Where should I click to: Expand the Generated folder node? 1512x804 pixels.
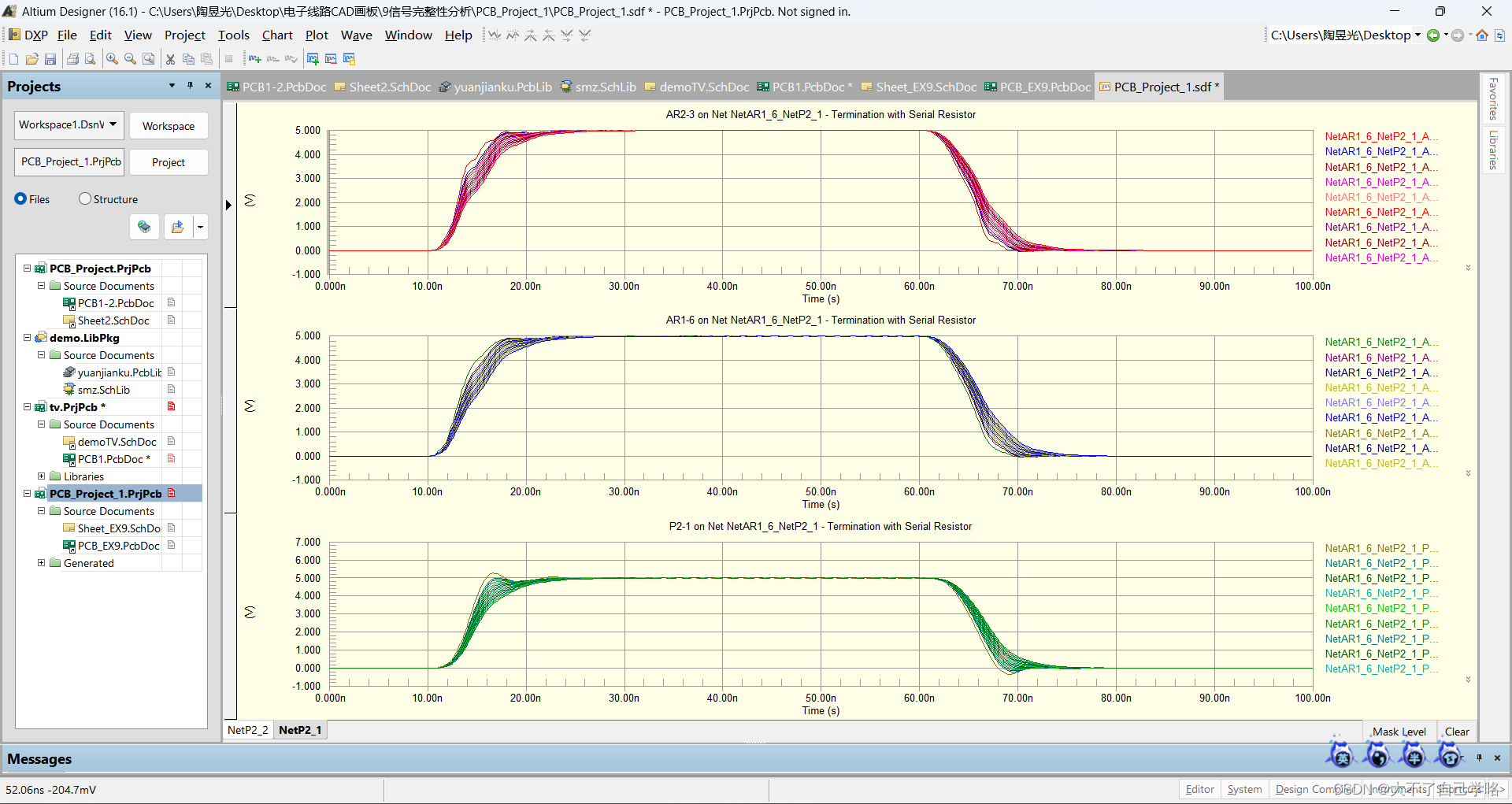[41, 563]
